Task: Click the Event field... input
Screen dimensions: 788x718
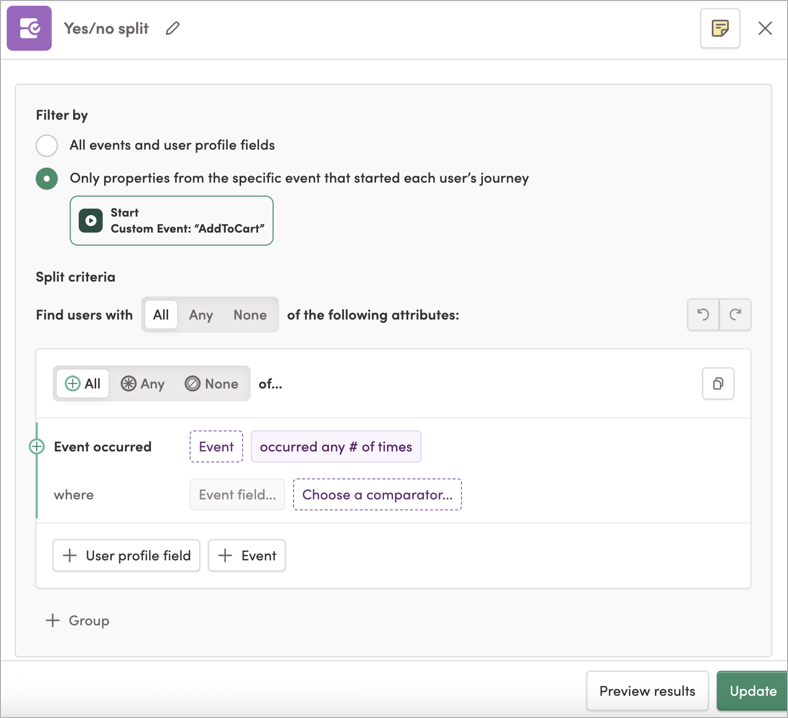Action: tap(237, 494)
